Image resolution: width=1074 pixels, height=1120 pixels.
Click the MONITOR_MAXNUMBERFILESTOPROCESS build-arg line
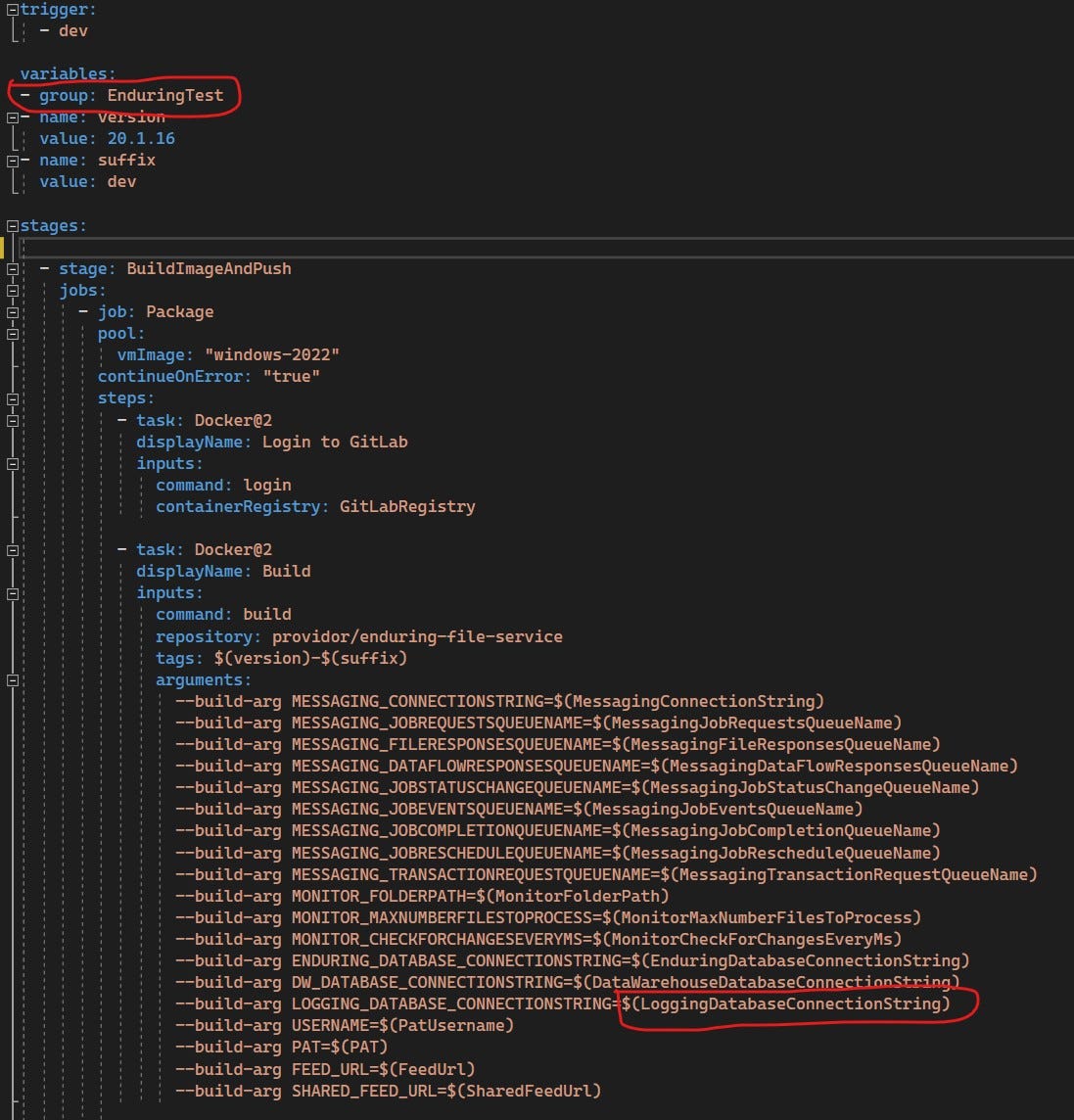[548, 918]
